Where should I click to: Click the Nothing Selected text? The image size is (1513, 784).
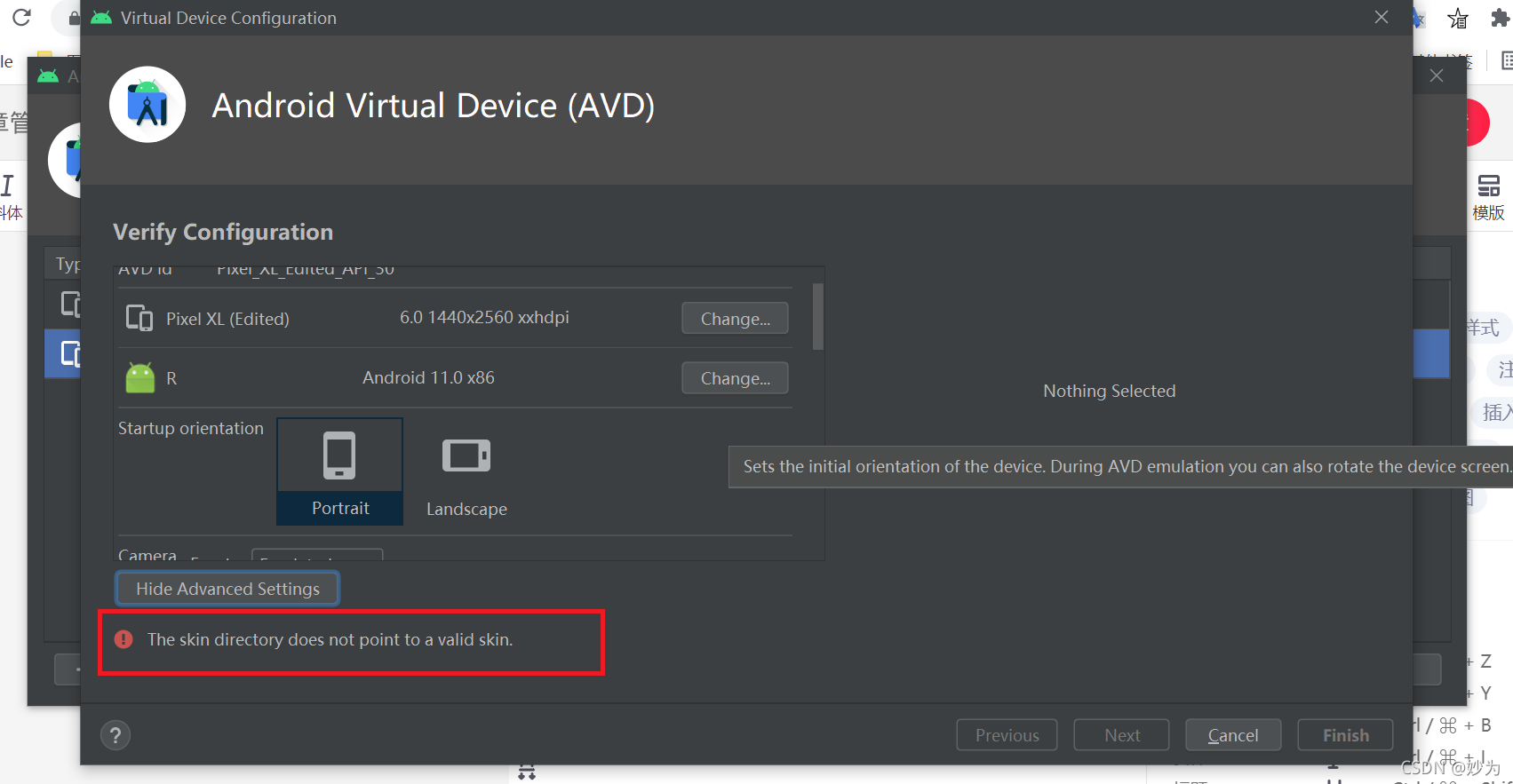point(1109,391)
